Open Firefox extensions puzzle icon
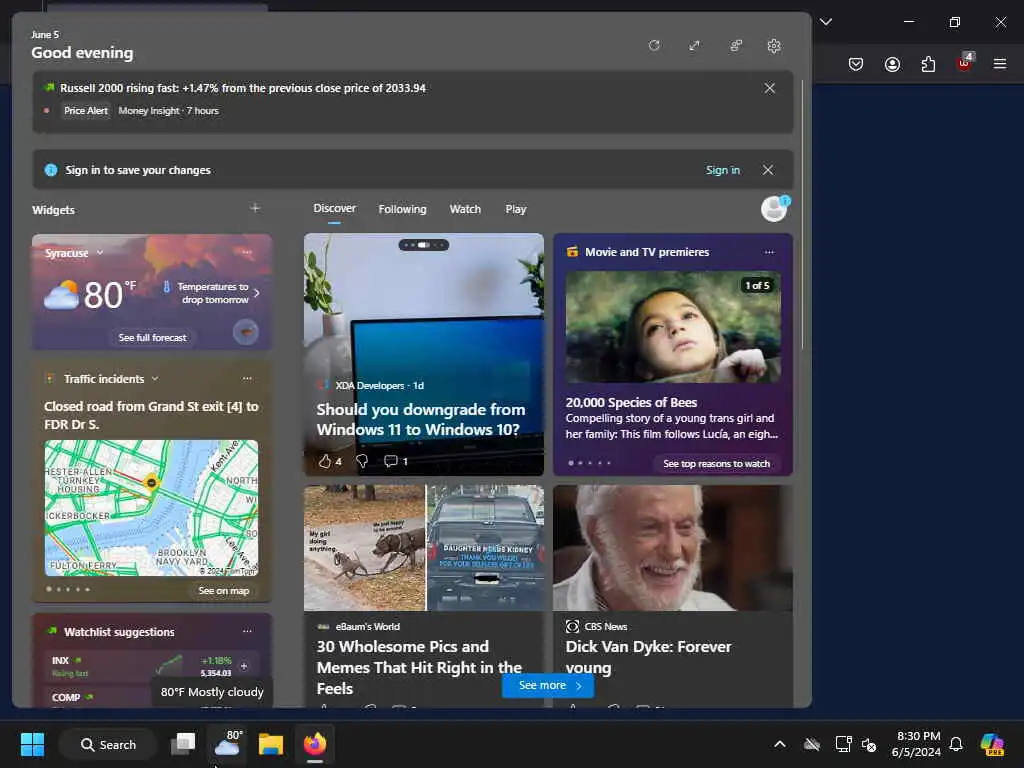The height and width of the screenshot is (768, 1024). tap(928, 64)
